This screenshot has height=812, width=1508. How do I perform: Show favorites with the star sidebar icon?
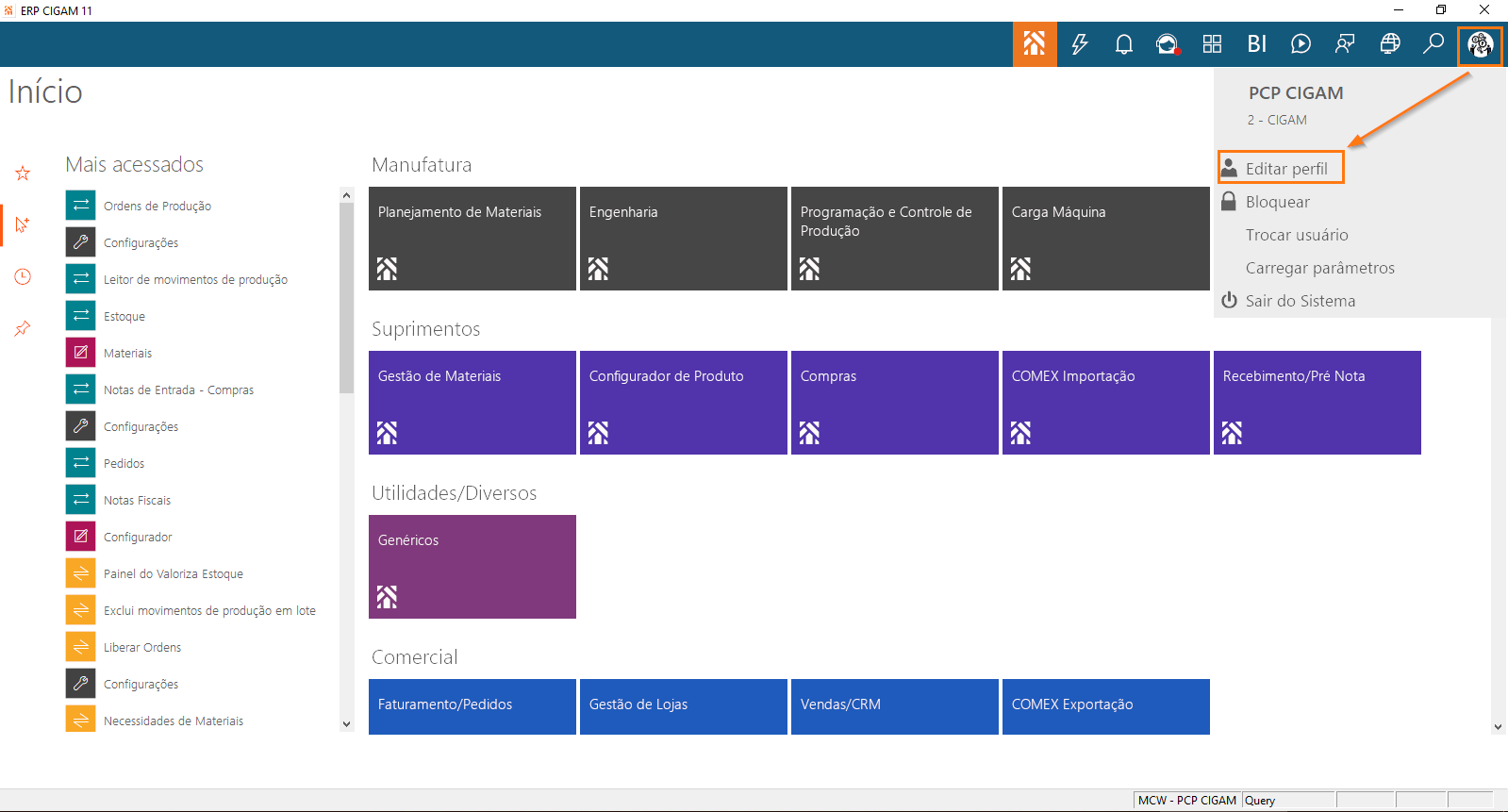[23, 174]
